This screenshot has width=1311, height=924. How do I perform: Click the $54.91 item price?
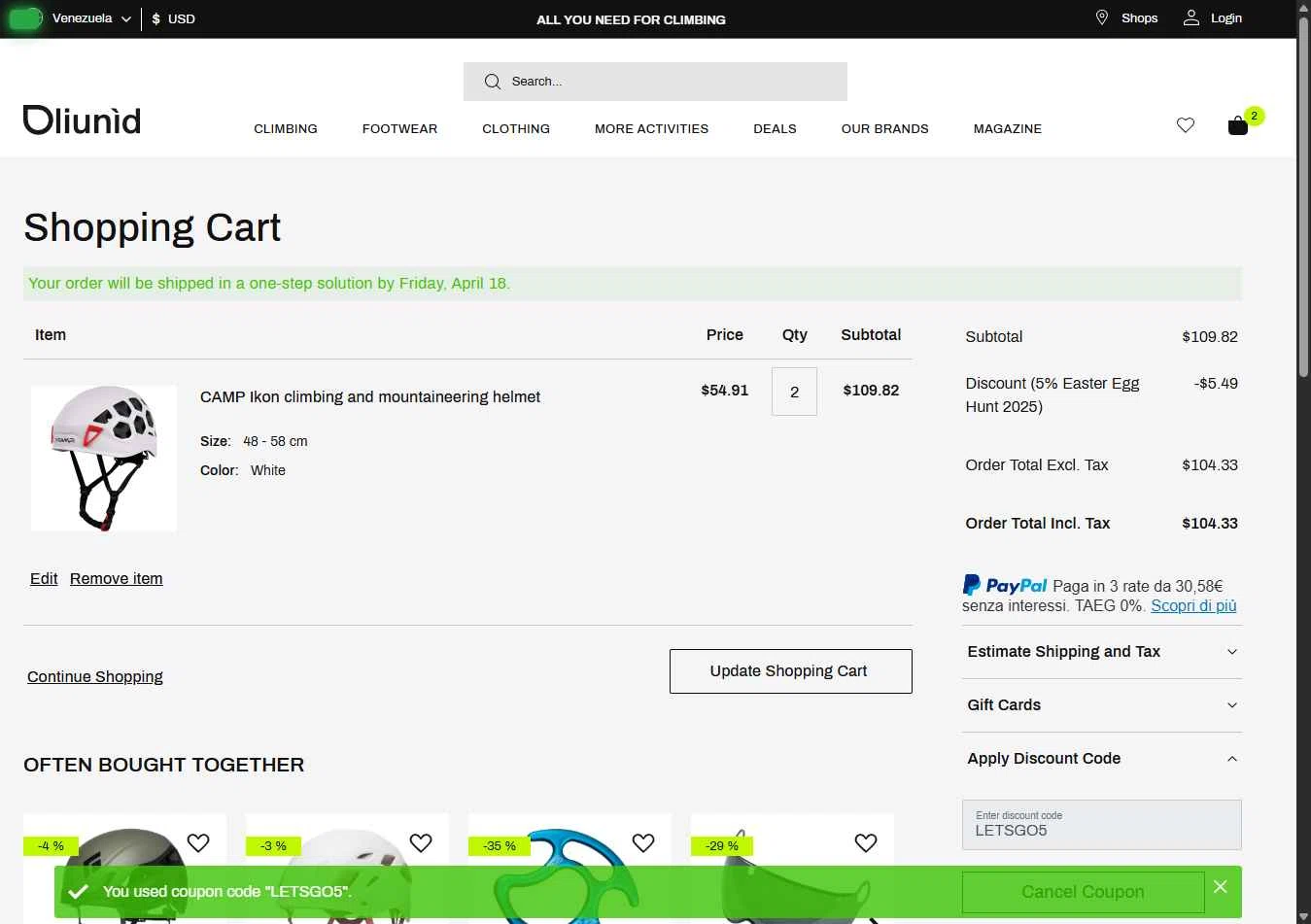[725, 390]
